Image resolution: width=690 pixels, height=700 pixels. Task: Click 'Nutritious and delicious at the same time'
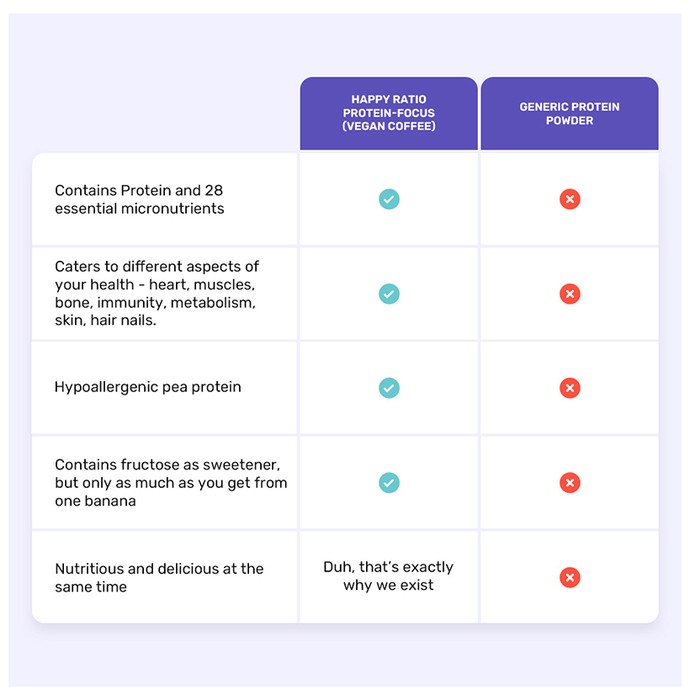(x=159, y=578)
